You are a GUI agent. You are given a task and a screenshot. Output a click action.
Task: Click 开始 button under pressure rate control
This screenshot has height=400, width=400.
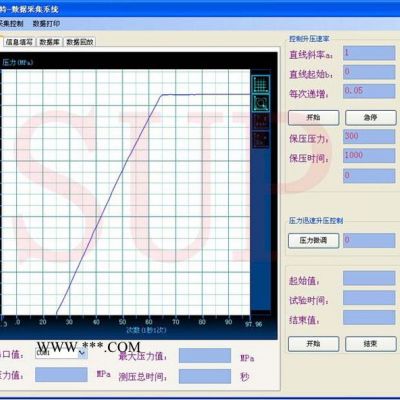tap(314, 118)
